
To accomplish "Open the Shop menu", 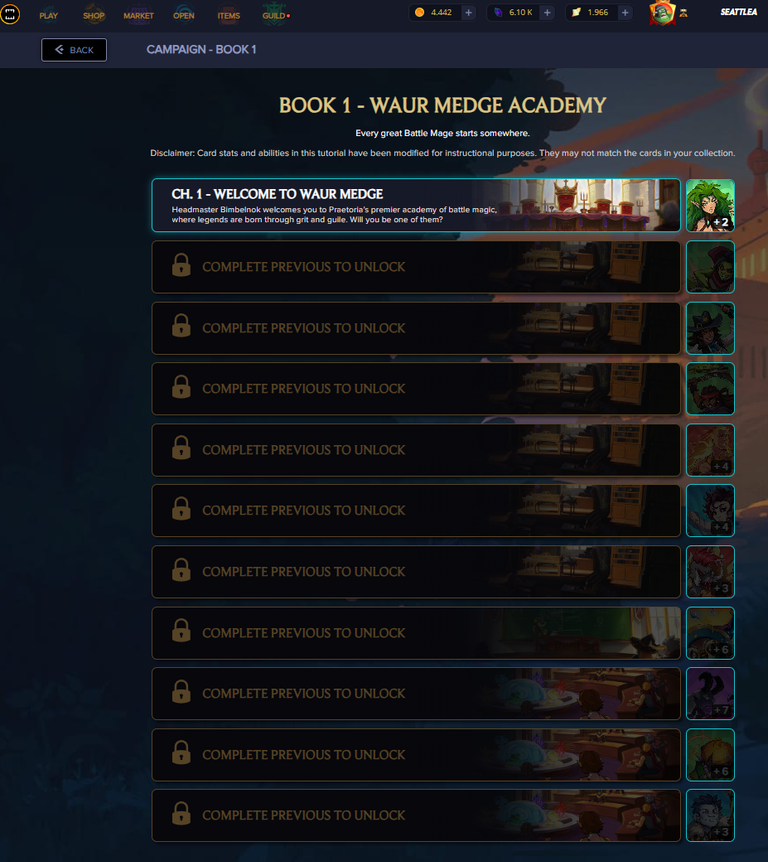I will coord(93,15).
